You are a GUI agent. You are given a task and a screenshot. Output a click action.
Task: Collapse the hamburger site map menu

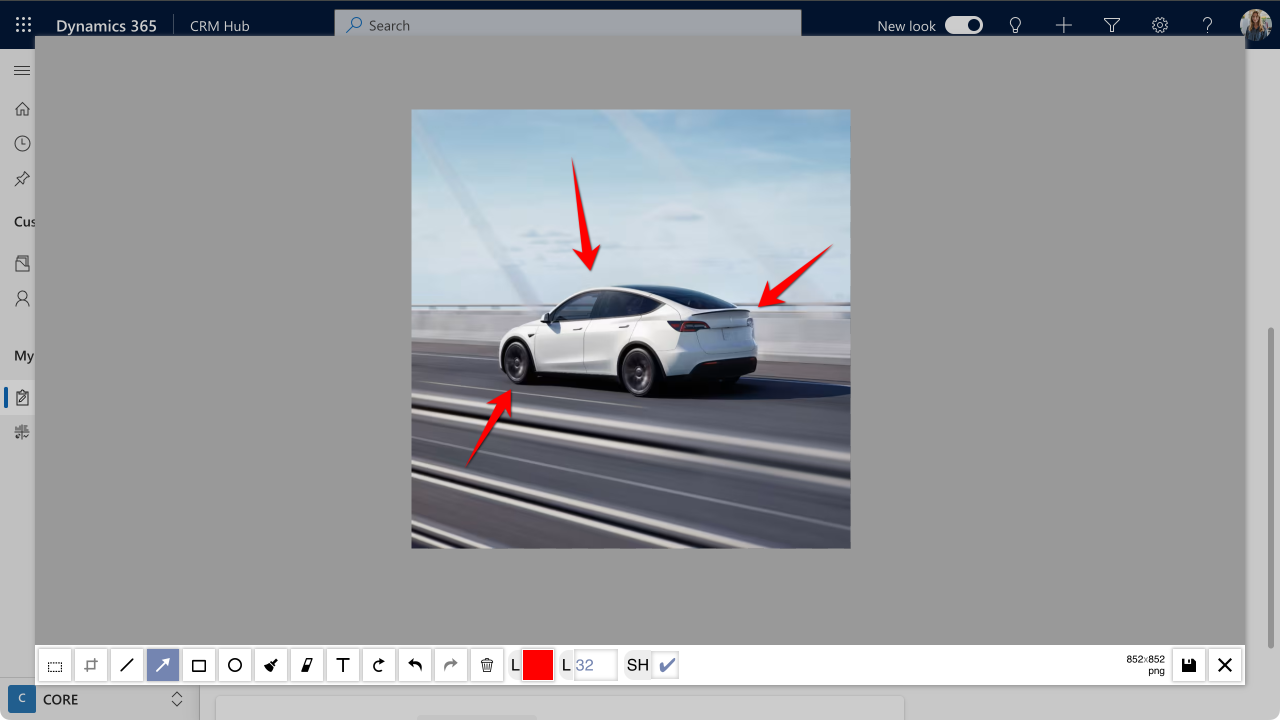(x=22, y=71)
